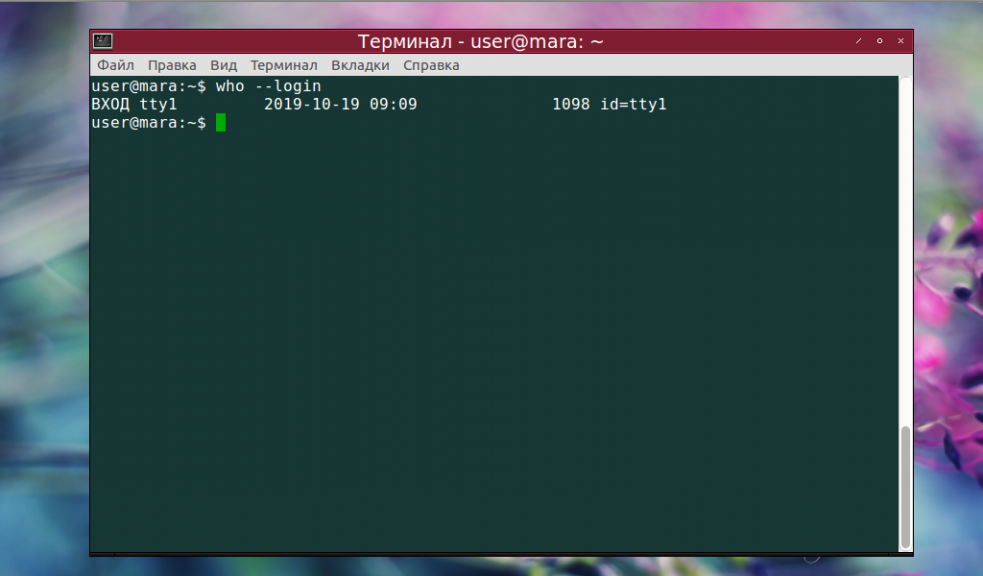Maximize the terminal window
The width and height of the screenshot is (983, 576).
[x=880, y=41]
